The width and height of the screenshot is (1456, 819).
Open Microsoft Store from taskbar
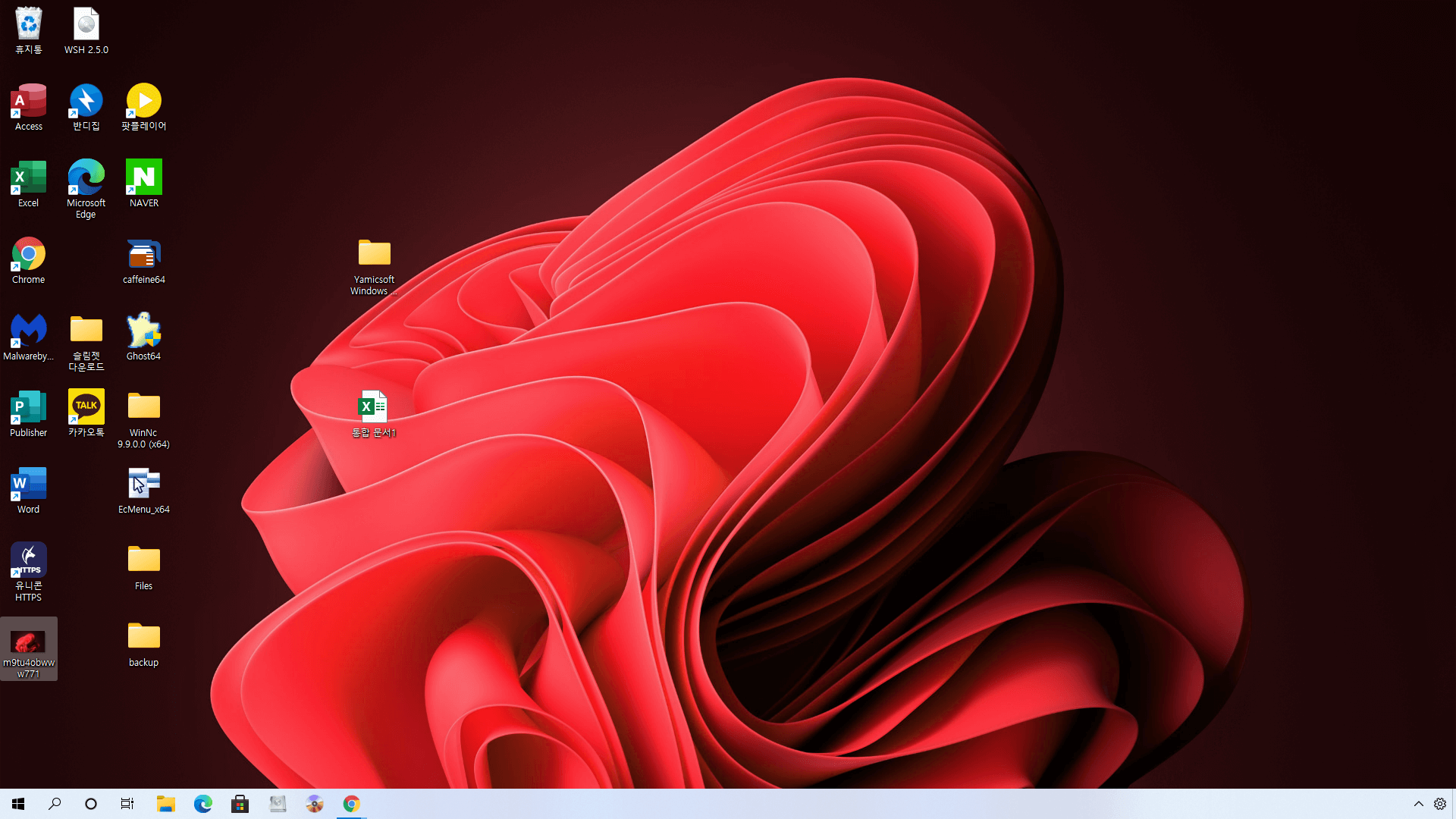[240, 804]
